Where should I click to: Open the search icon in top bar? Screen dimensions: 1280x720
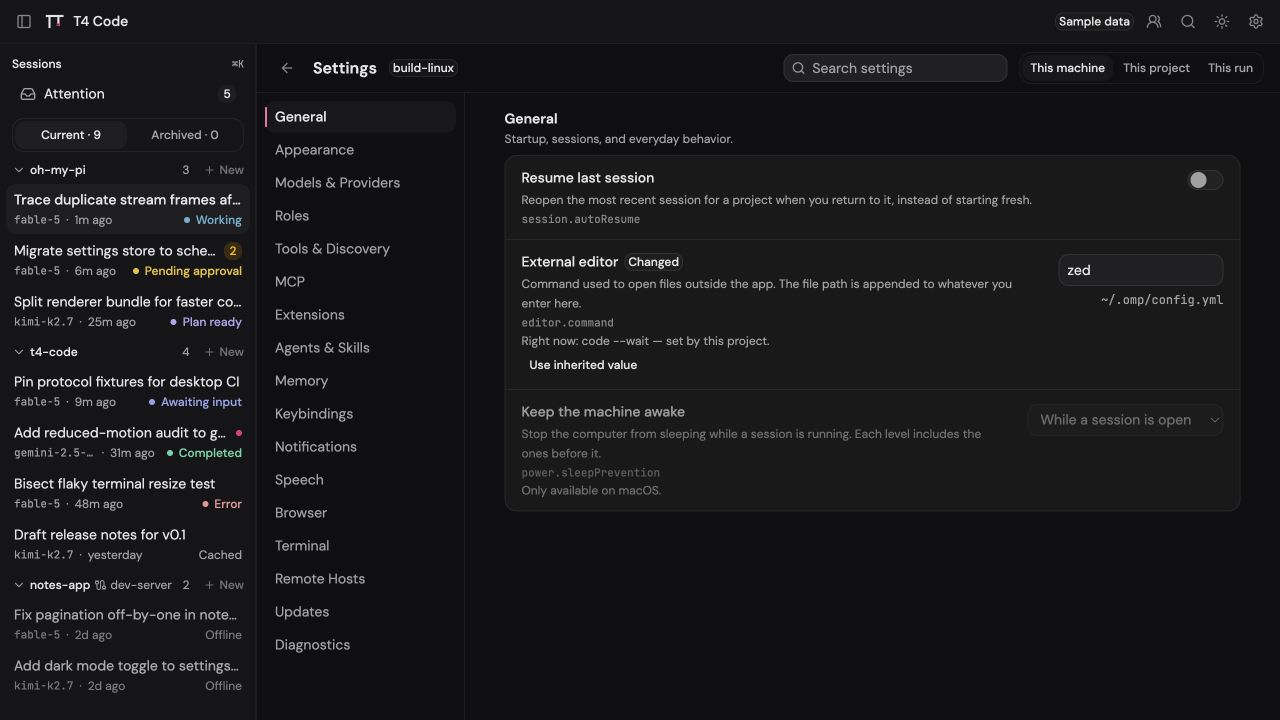pos(1188,21)
